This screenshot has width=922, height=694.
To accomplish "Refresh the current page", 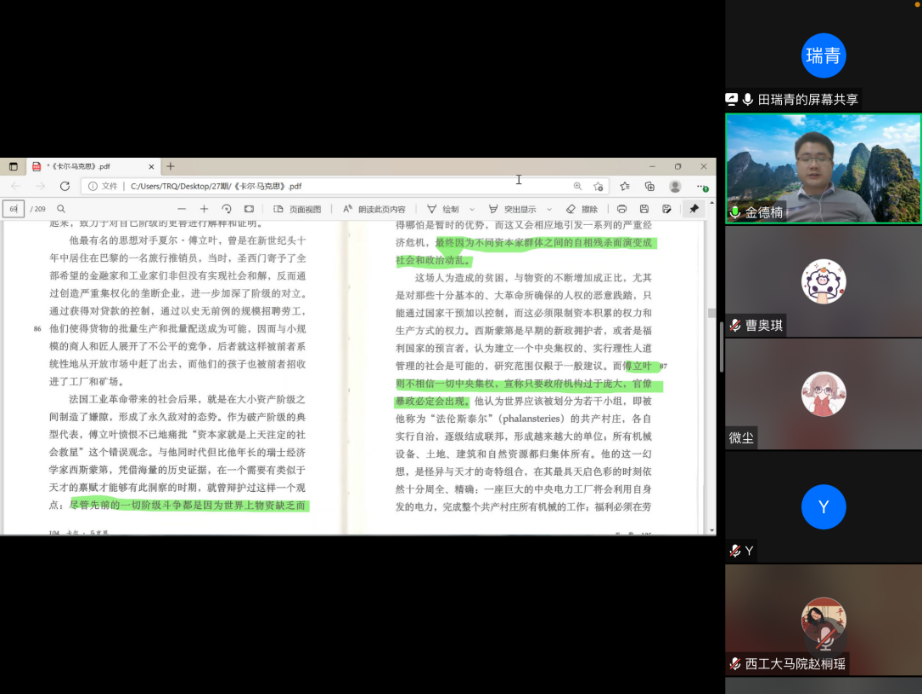I will pos(65,186).
